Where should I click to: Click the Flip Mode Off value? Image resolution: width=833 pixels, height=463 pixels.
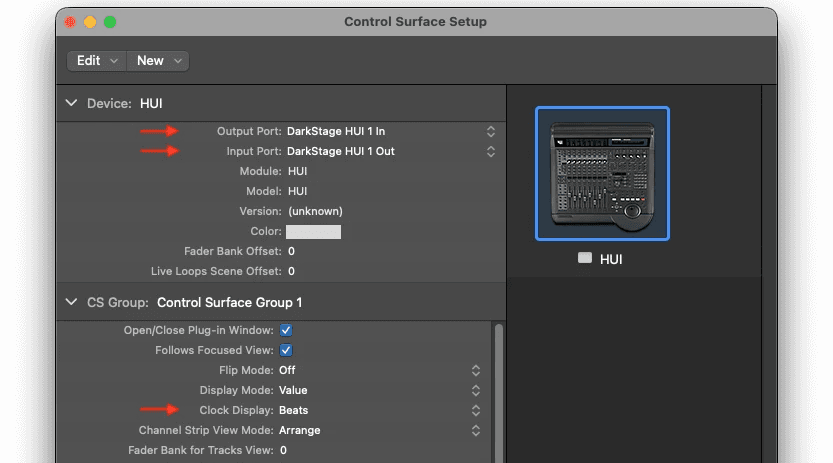(287, 370)
